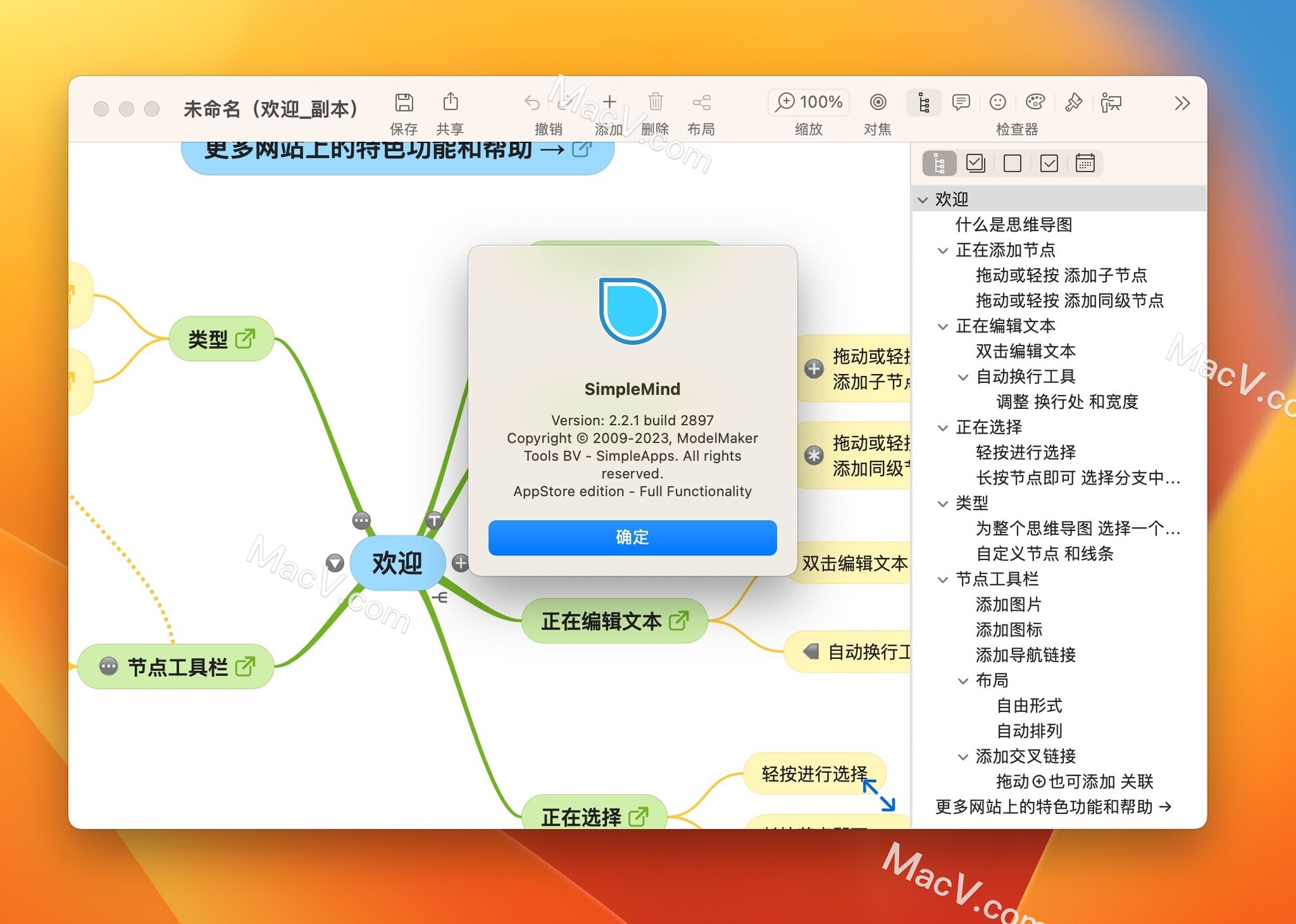Collapse the 正在添加节点 outline group

point(943,251)
